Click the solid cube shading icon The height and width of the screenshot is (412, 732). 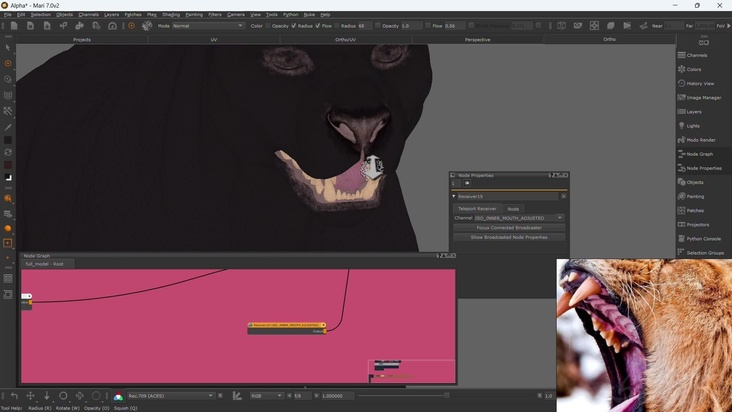click(611, 26)
